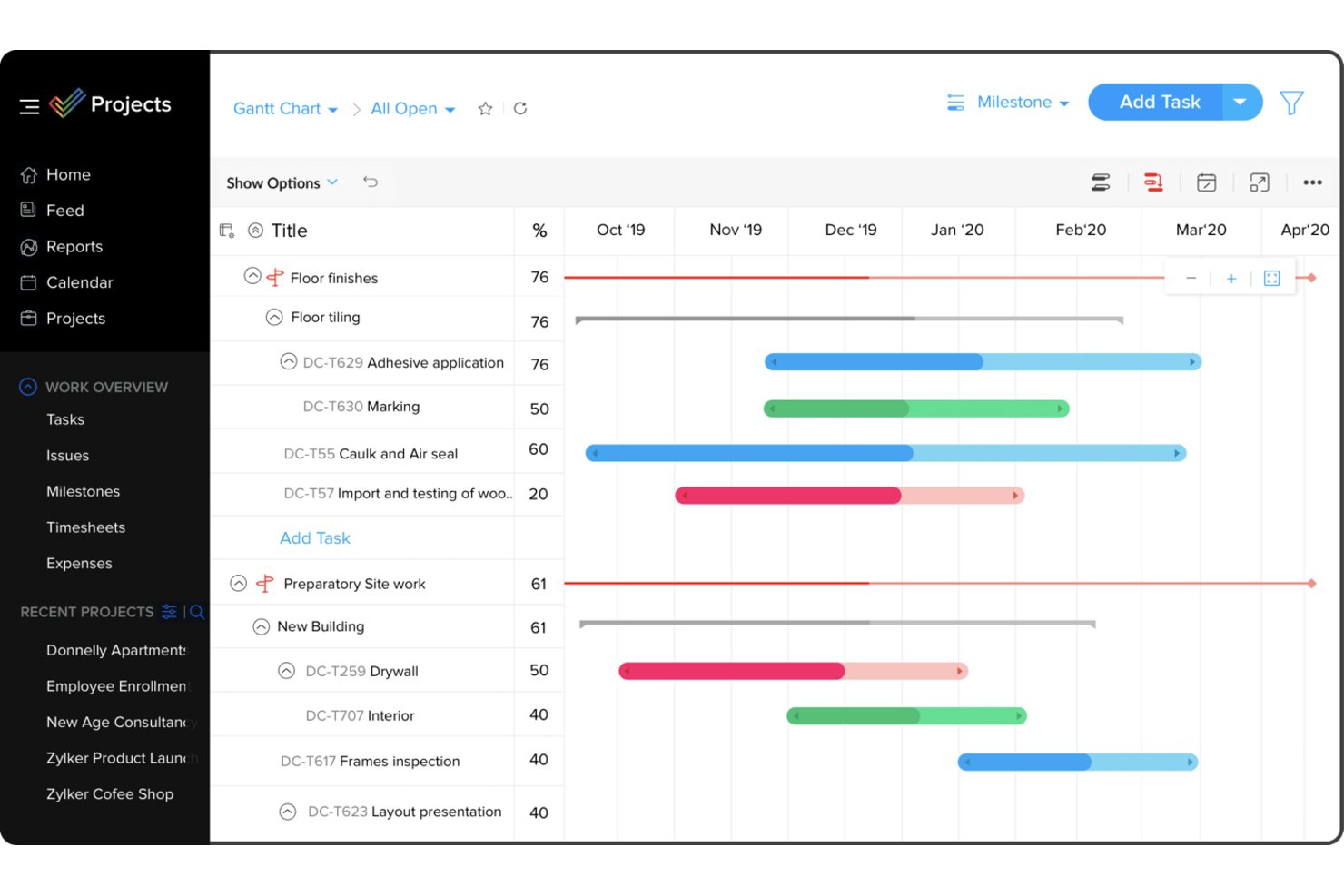Viewport: 1344px width, 896px height.
Task: Open the calendar settings toolbar icon
Action: point(1207,182)
